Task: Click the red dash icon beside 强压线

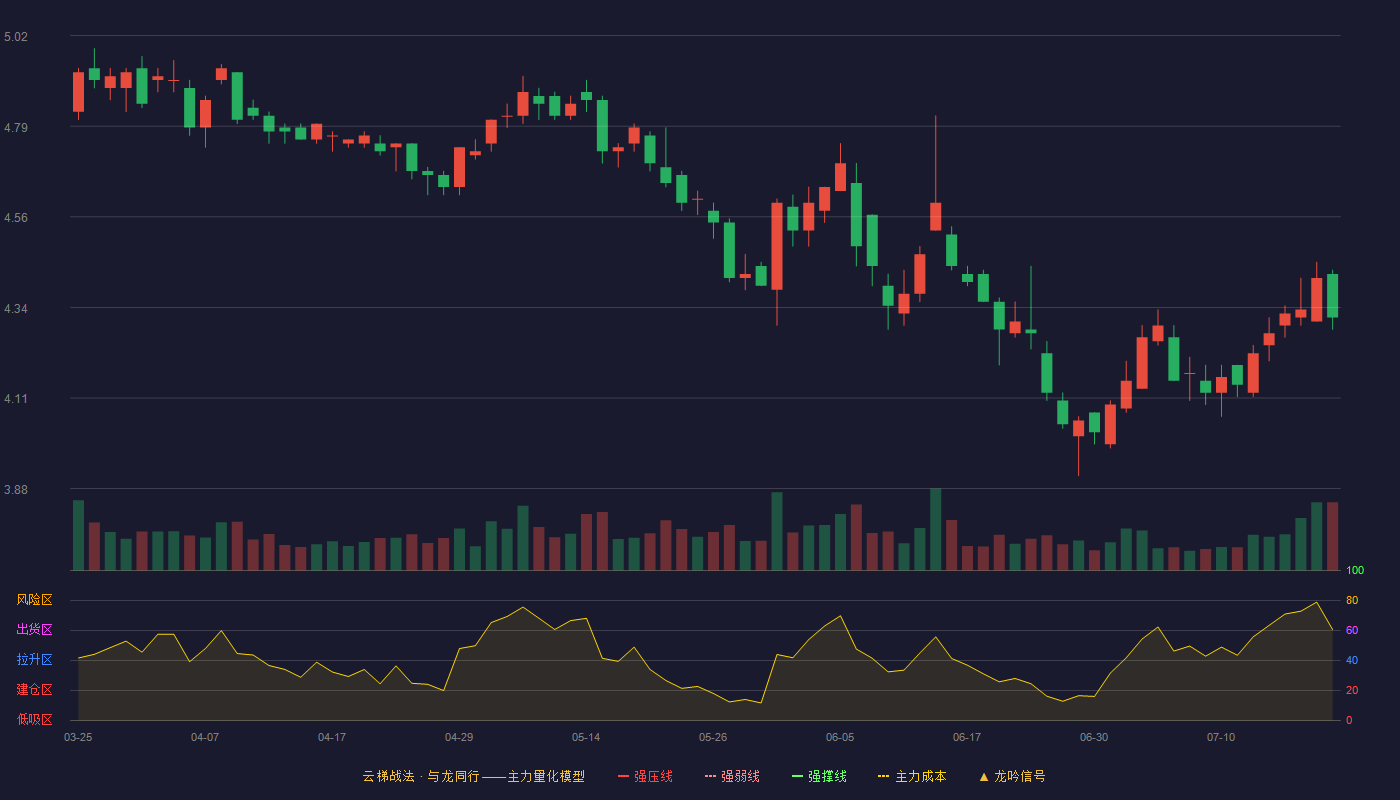Action: [624, 776]
